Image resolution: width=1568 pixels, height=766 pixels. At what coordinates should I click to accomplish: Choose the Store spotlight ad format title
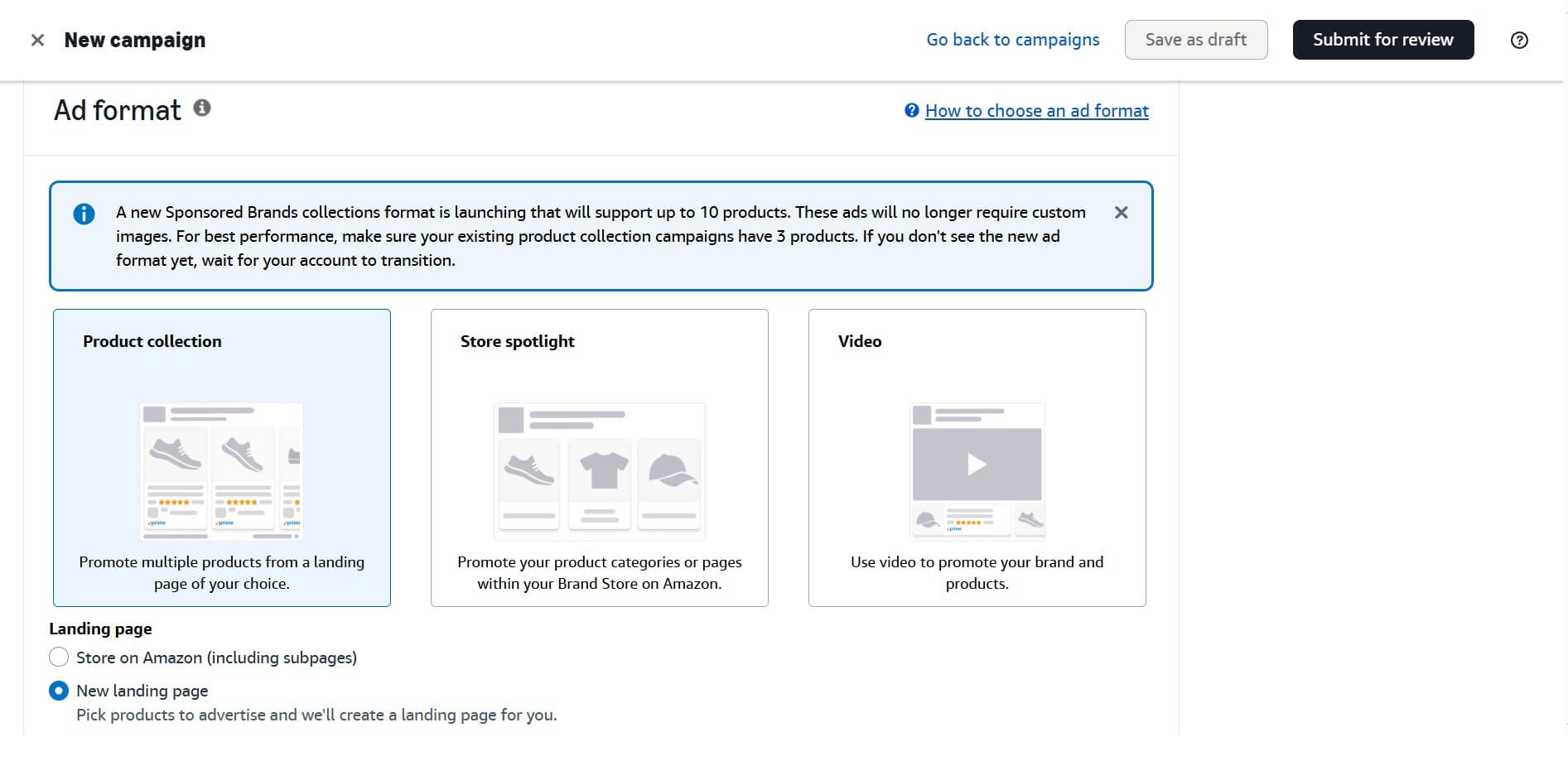517,341
